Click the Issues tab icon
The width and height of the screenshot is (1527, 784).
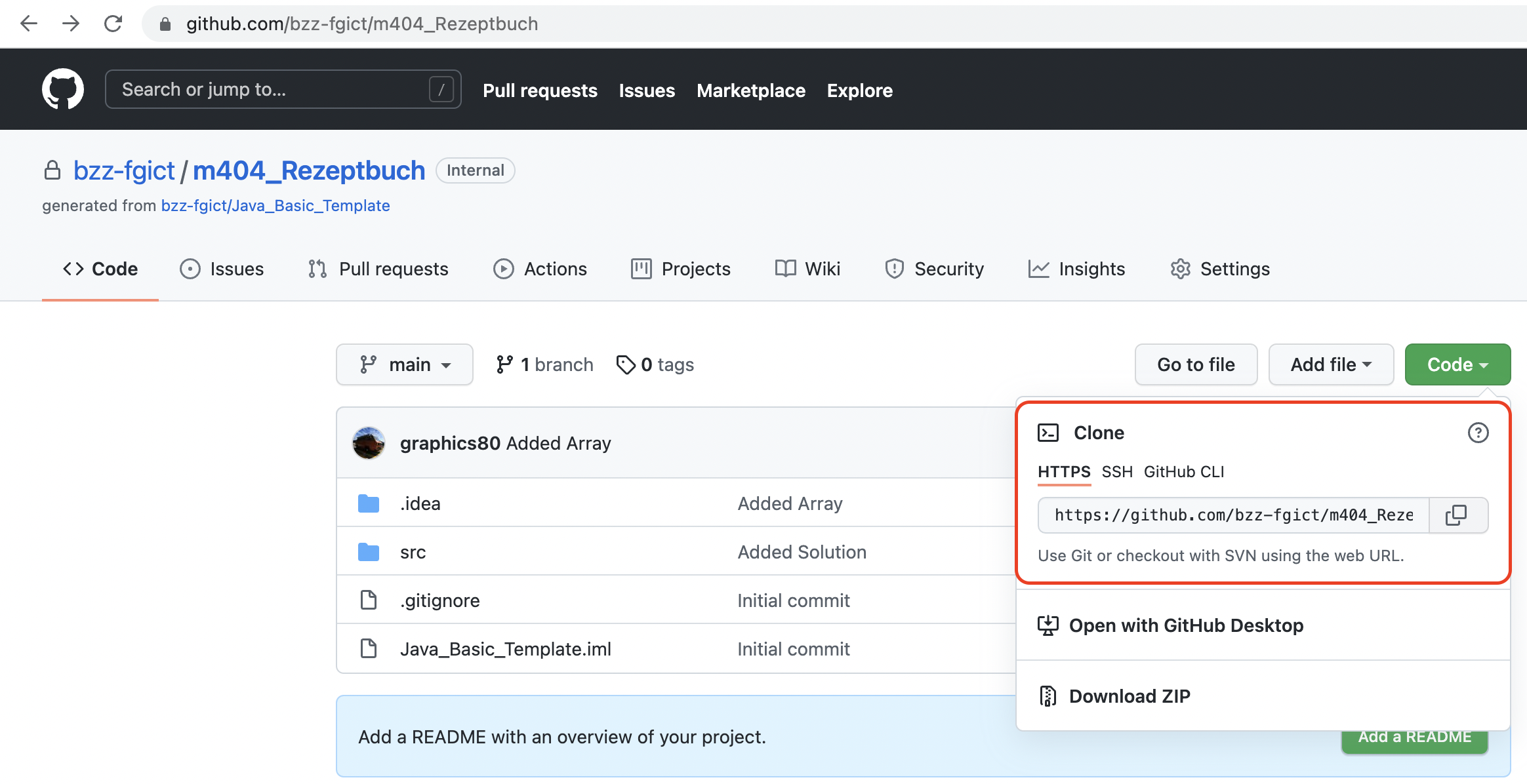190,268
